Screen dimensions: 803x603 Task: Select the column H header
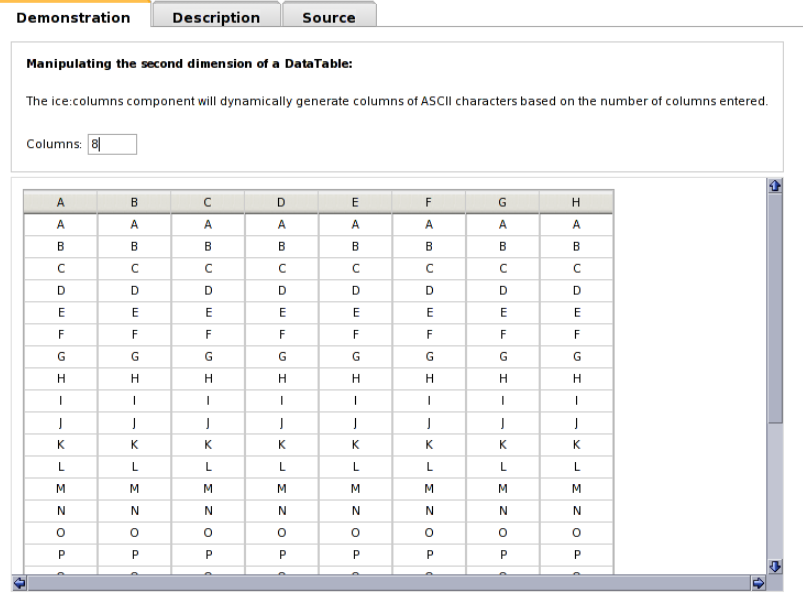(x=576, y=203)
